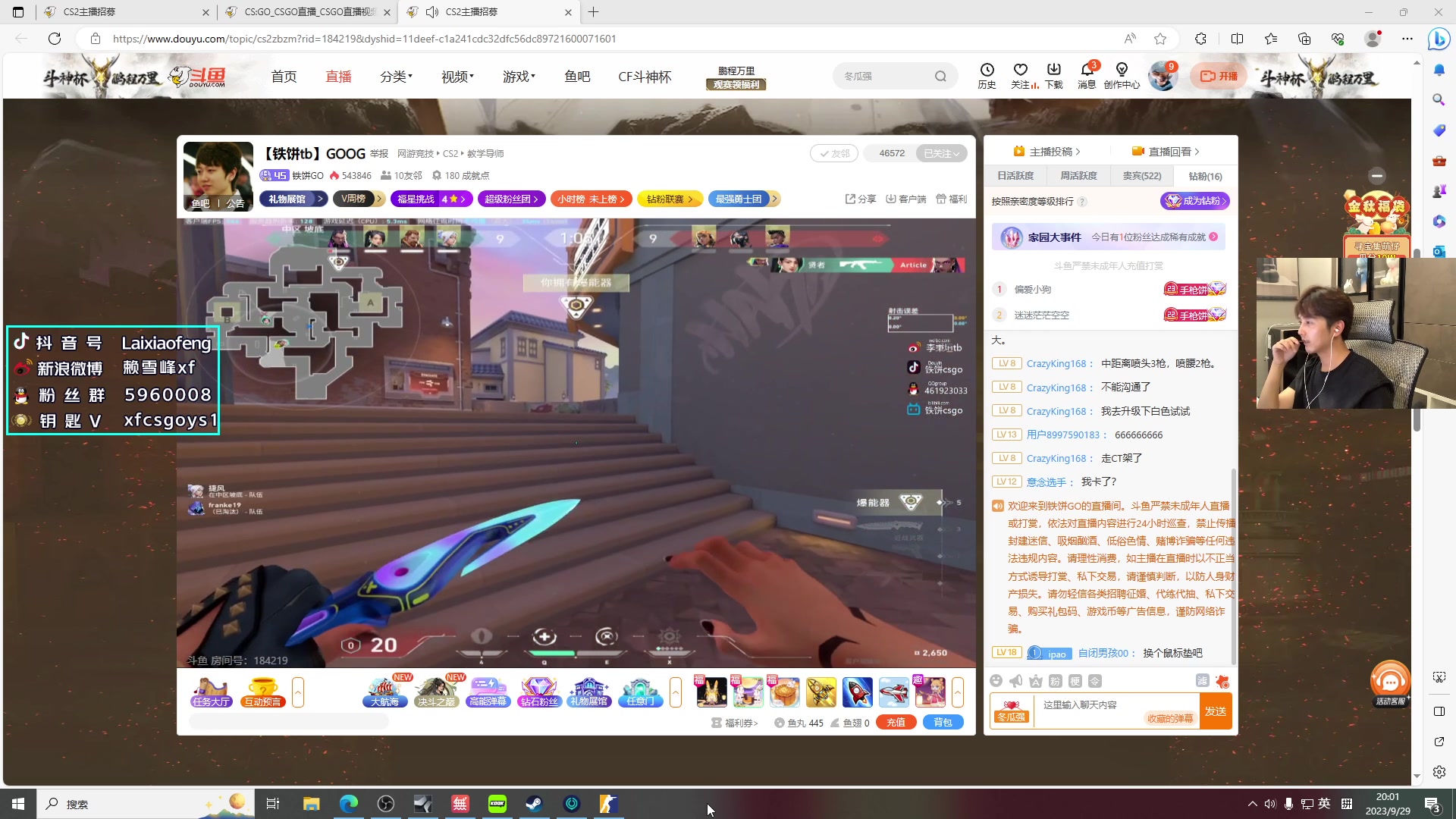The width and height of the screenshot is (1456, 819).
Task: Select the airplane gift icon
Action: click(x=894, y=692)
